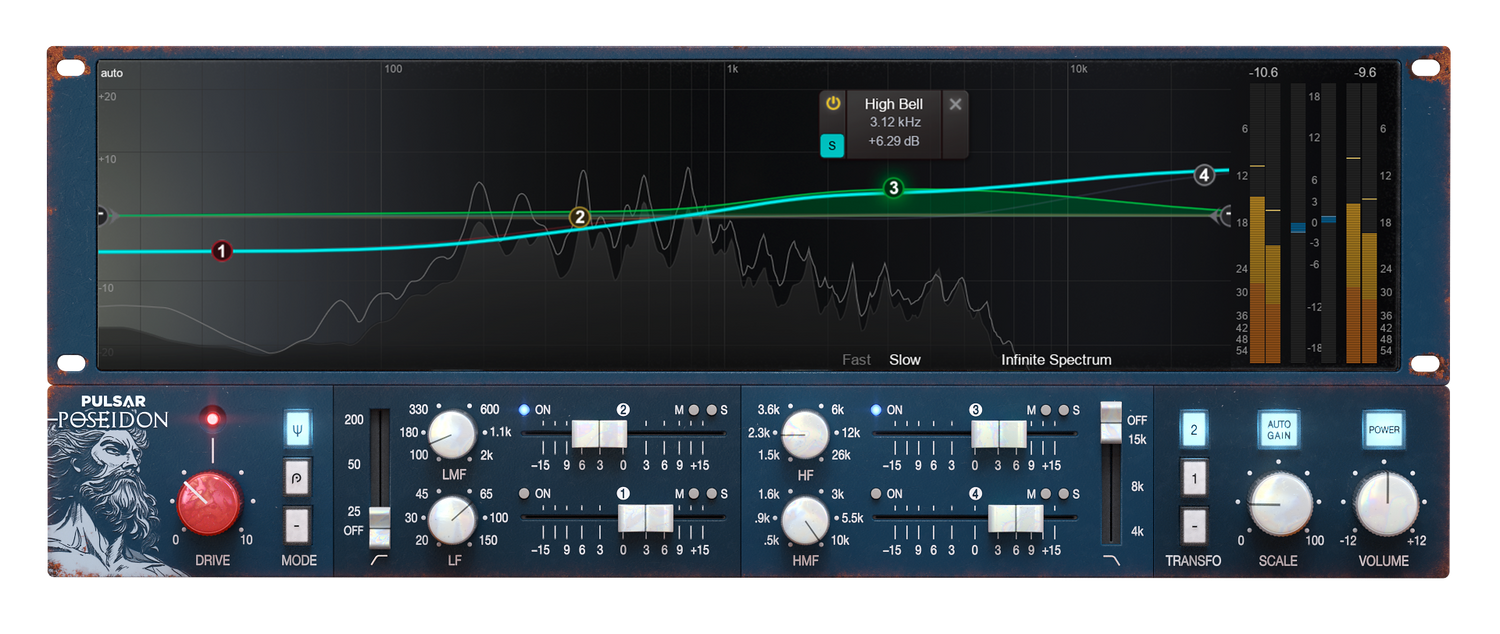Toggle the Auto Gain button
The height and width of the screenshot is (634, 1500).
point(1279,430)
